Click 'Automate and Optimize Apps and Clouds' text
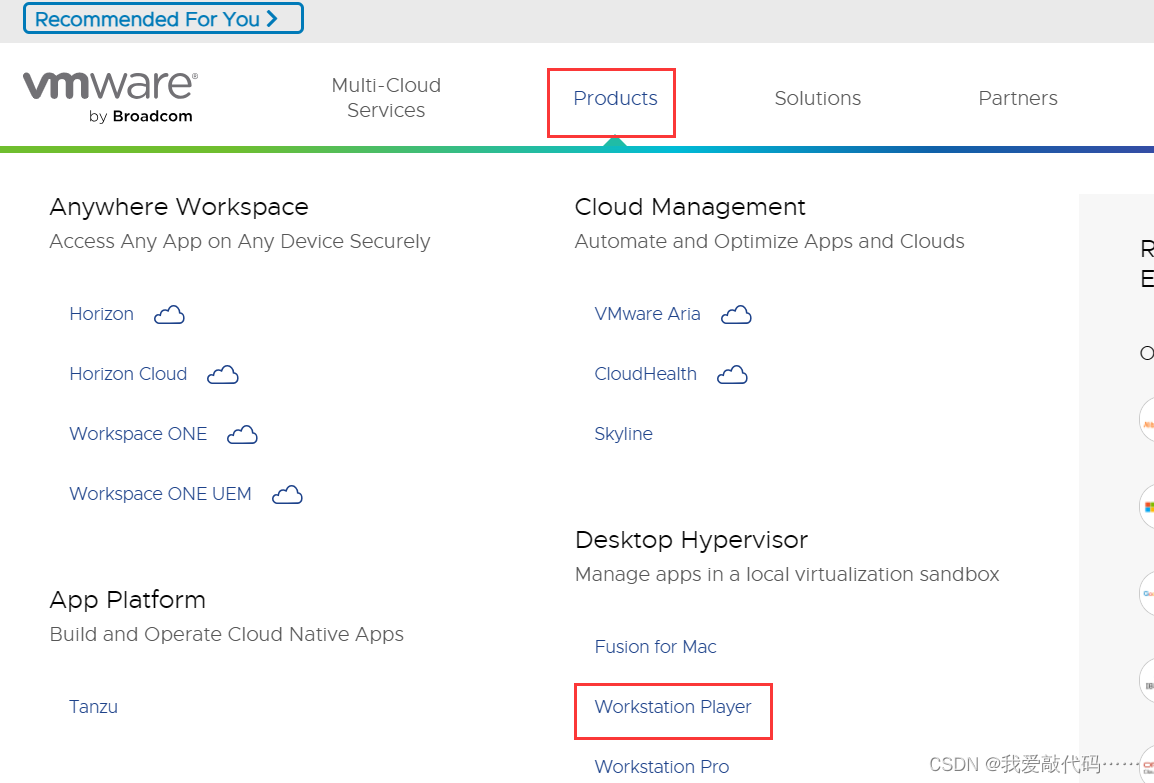The height and width of the screenshot is (783, 1154). pyautogui.click(x=769, y=241)
